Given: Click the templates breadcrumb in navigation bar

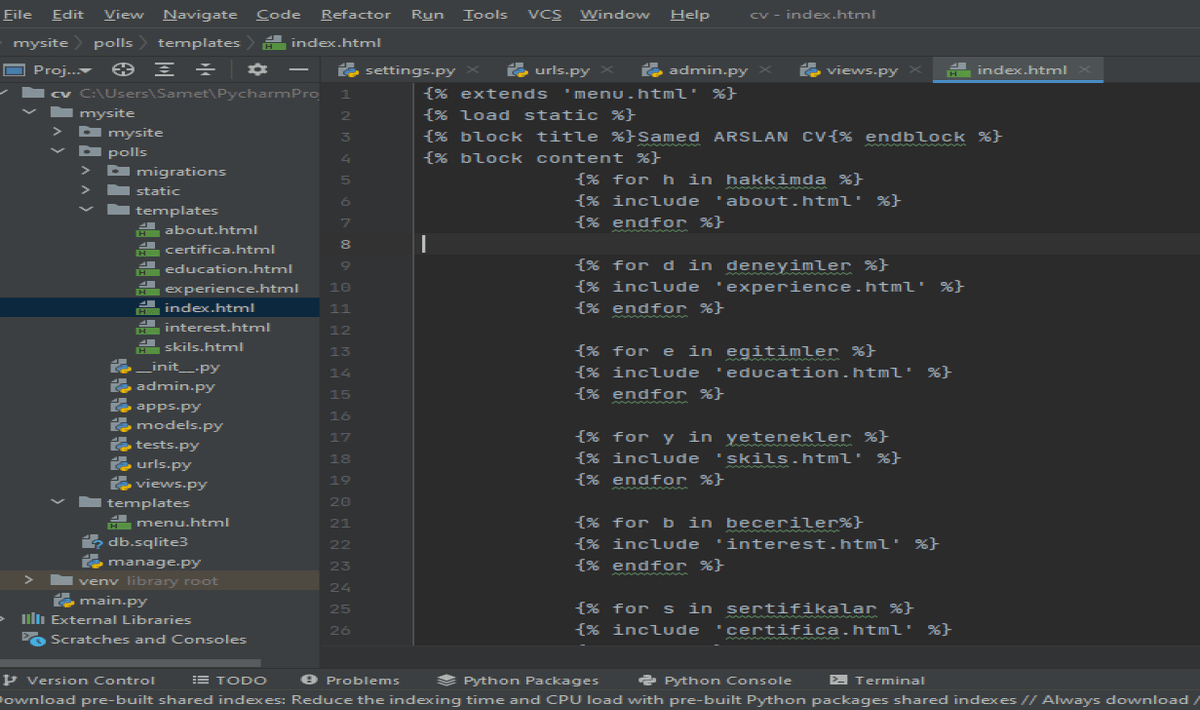Looking at the screenshot, I should pyautogui.click(x=199, y=43).
